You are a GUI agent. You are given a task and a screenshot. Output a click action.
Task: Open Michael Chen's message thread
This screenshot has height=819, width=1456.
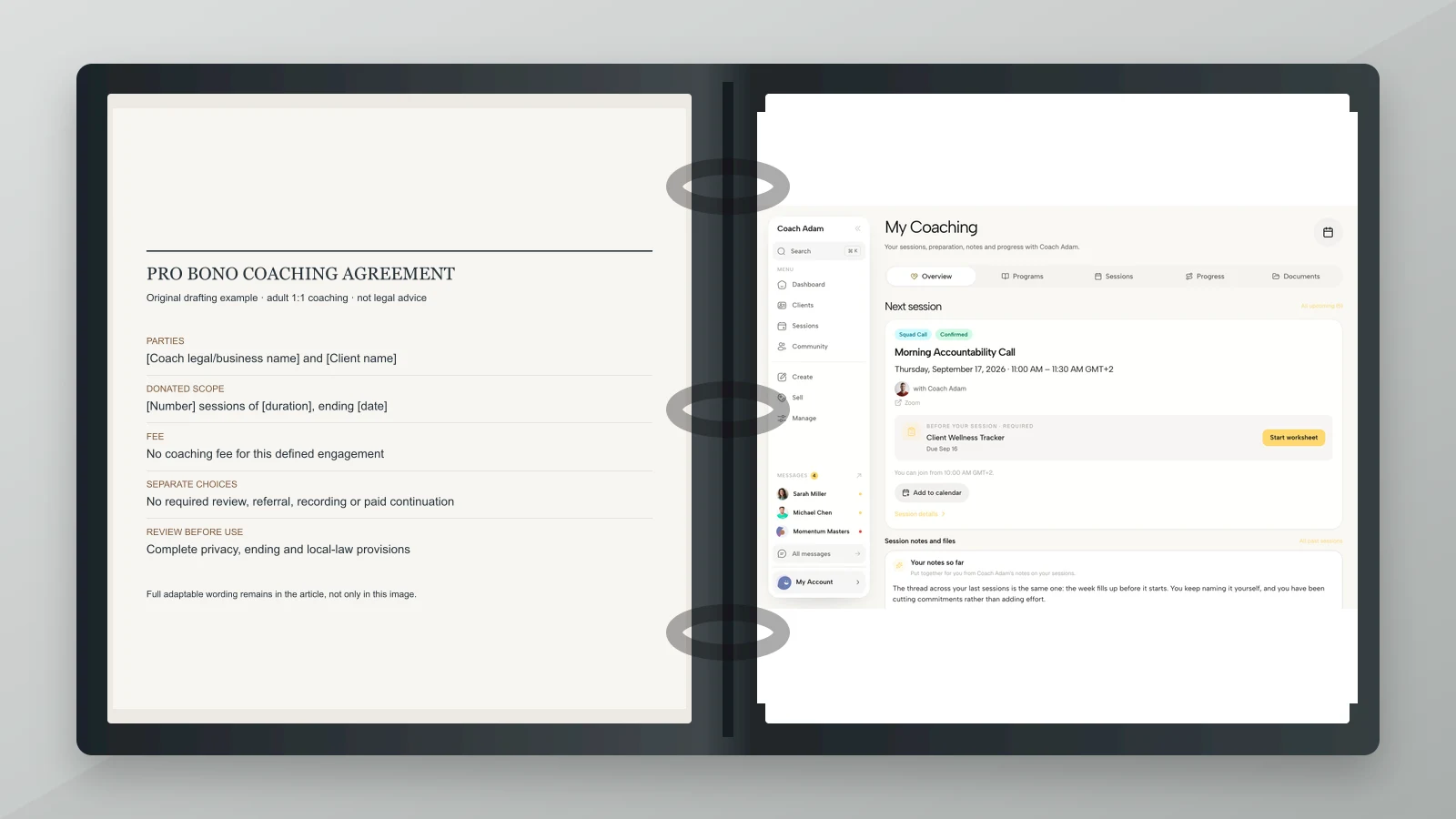818,513
